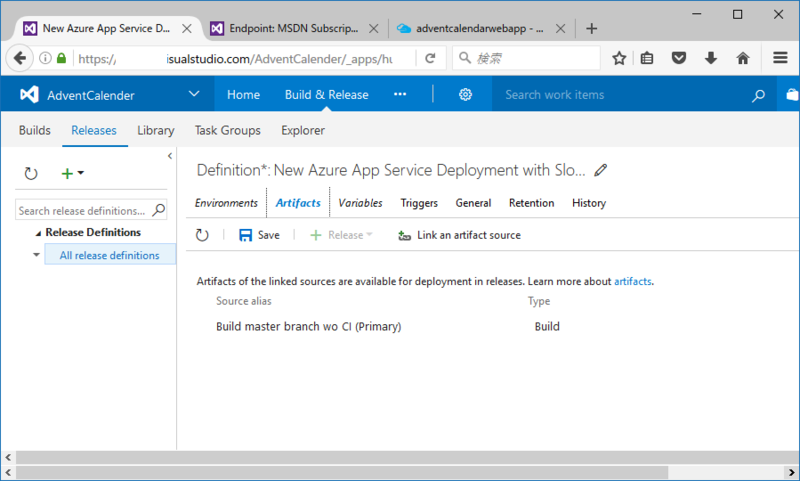The image size is (800, 481).
Task: Open Firefox hamburger menu
Action: [779, 58]
